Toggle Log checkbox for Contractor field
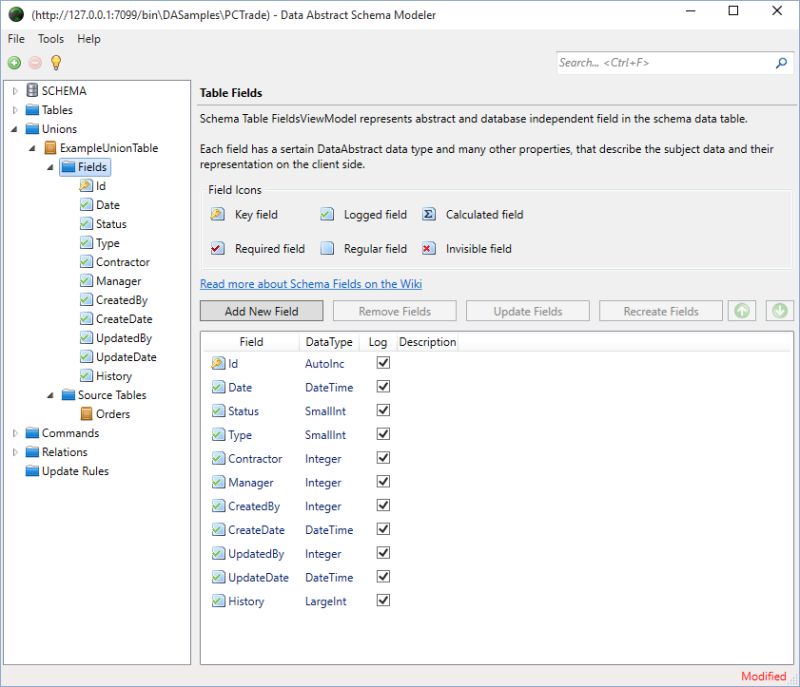This screenshot has height=687, width=800. point(383,457)
